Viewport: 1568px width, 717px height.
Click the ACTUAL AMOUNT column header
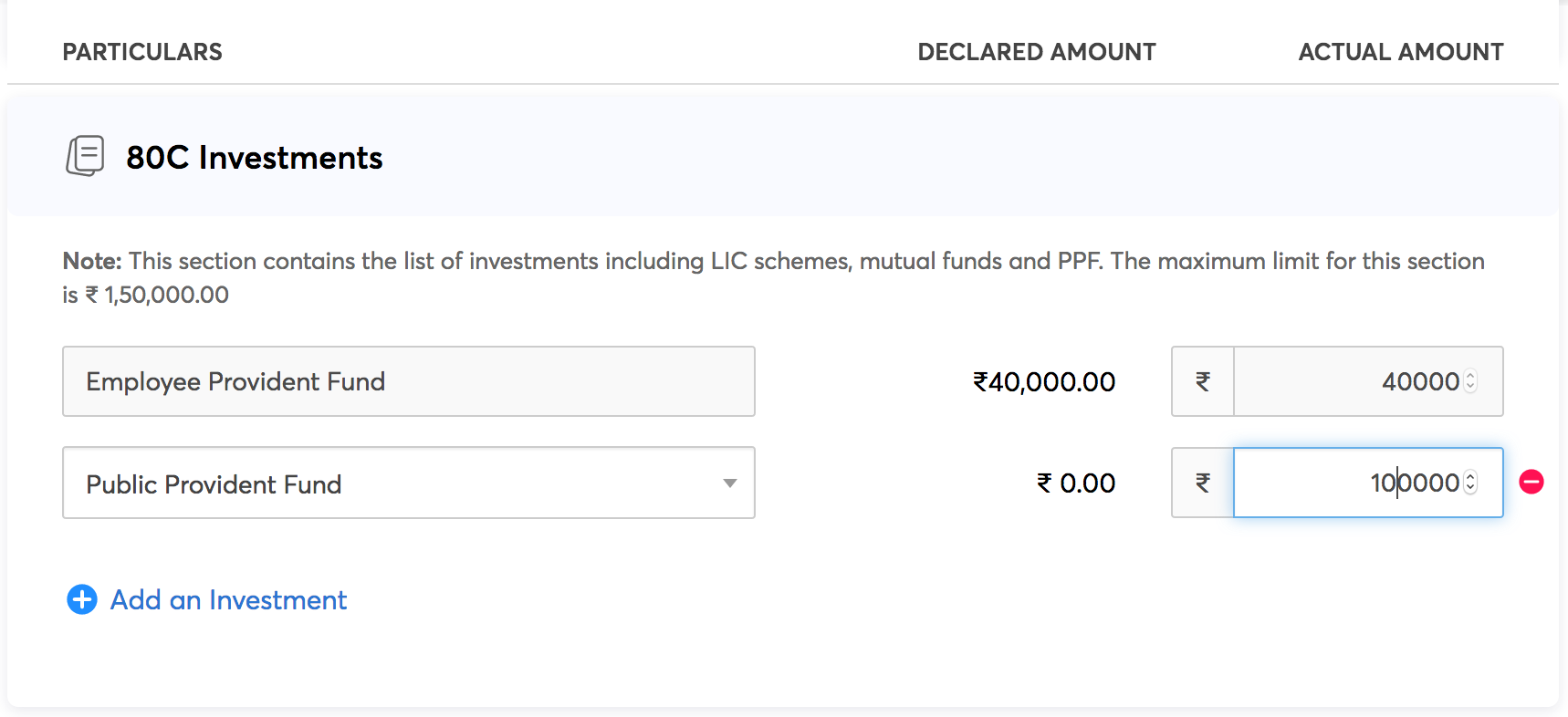point(1400,52)
